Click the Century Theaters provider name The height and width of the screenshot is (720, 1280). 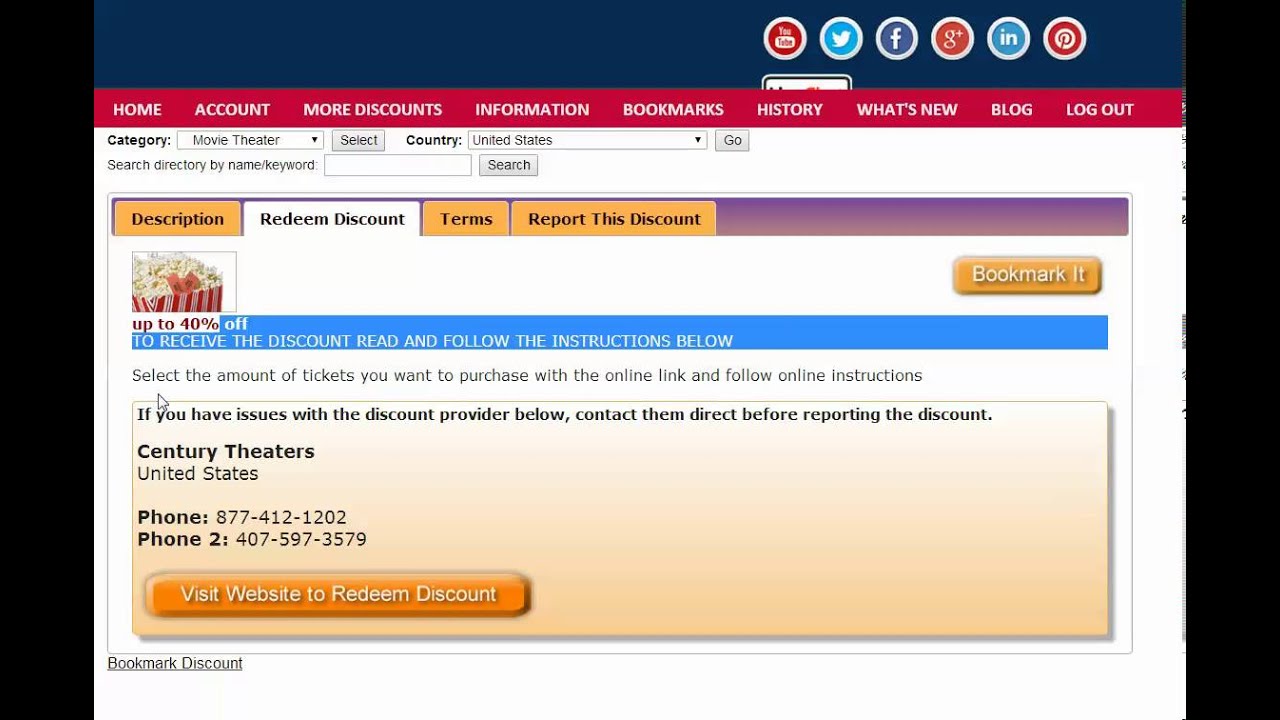click(226, 451)
